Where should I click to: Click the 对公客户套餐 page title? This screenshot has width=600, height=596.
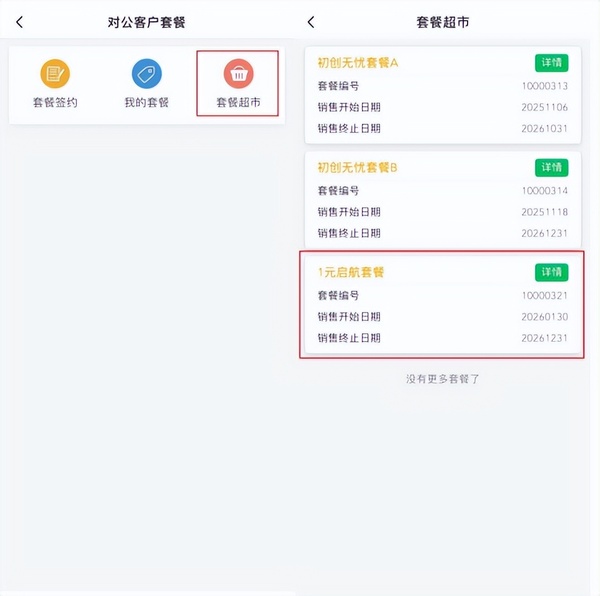pos(146,22)
